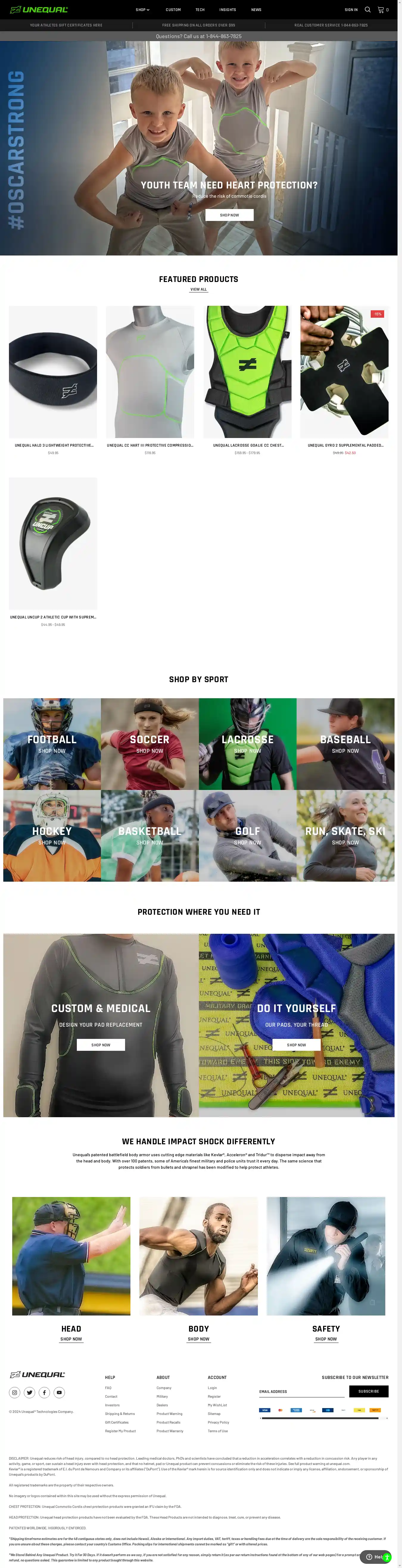Click Shop Now under Do It Yourself
Viewport: 402px width, 1568px height.
[297, 1045]
